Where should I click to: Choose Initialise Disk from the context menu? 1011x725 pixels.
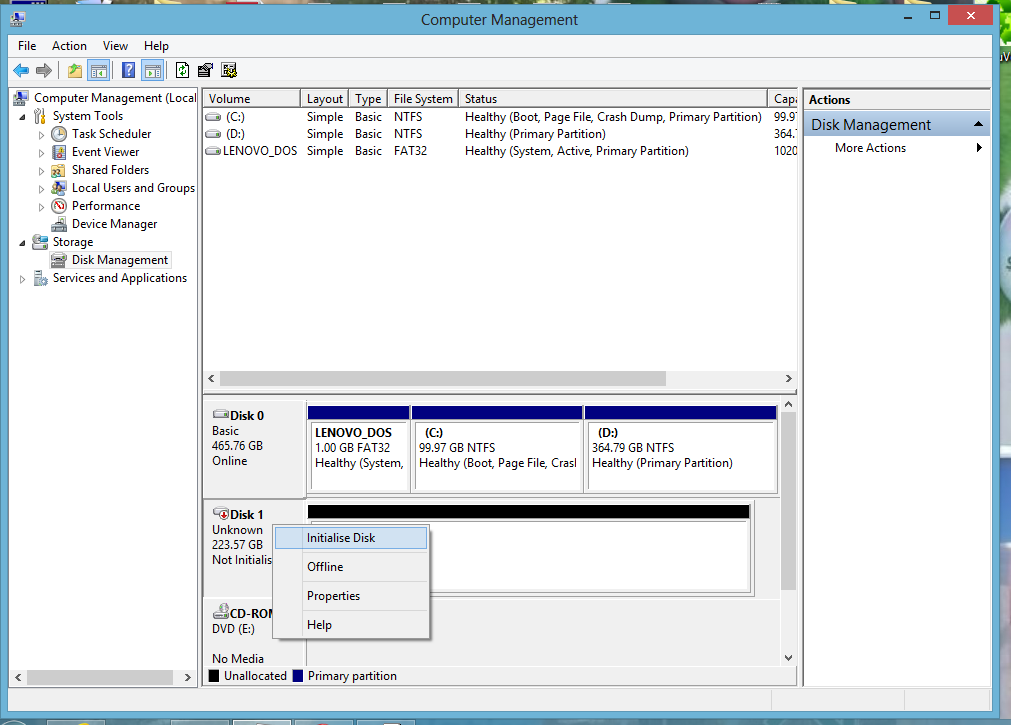click(341, 538)
